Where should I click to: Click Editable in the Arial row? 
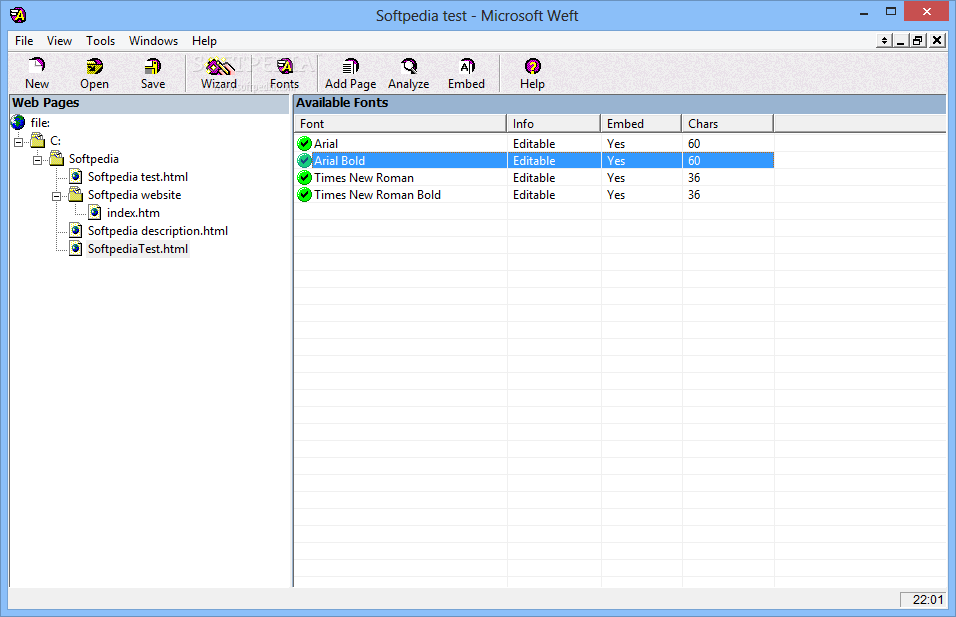534,144
